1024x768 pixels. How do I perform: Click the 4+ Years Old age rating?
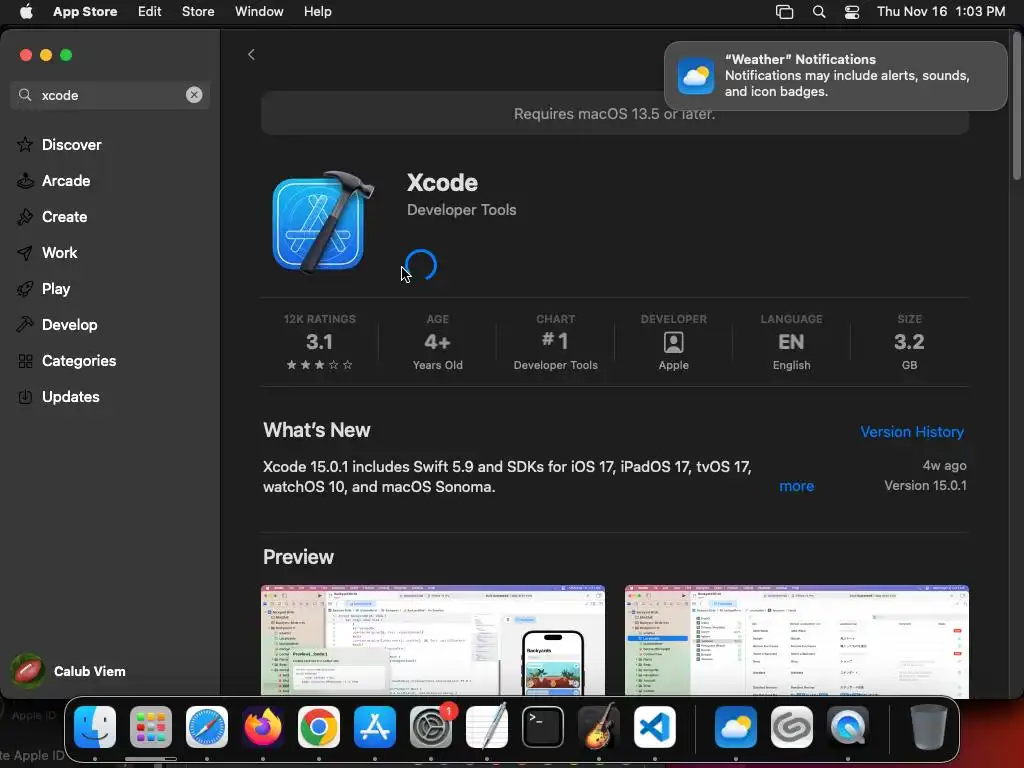[x=438, y=342]
